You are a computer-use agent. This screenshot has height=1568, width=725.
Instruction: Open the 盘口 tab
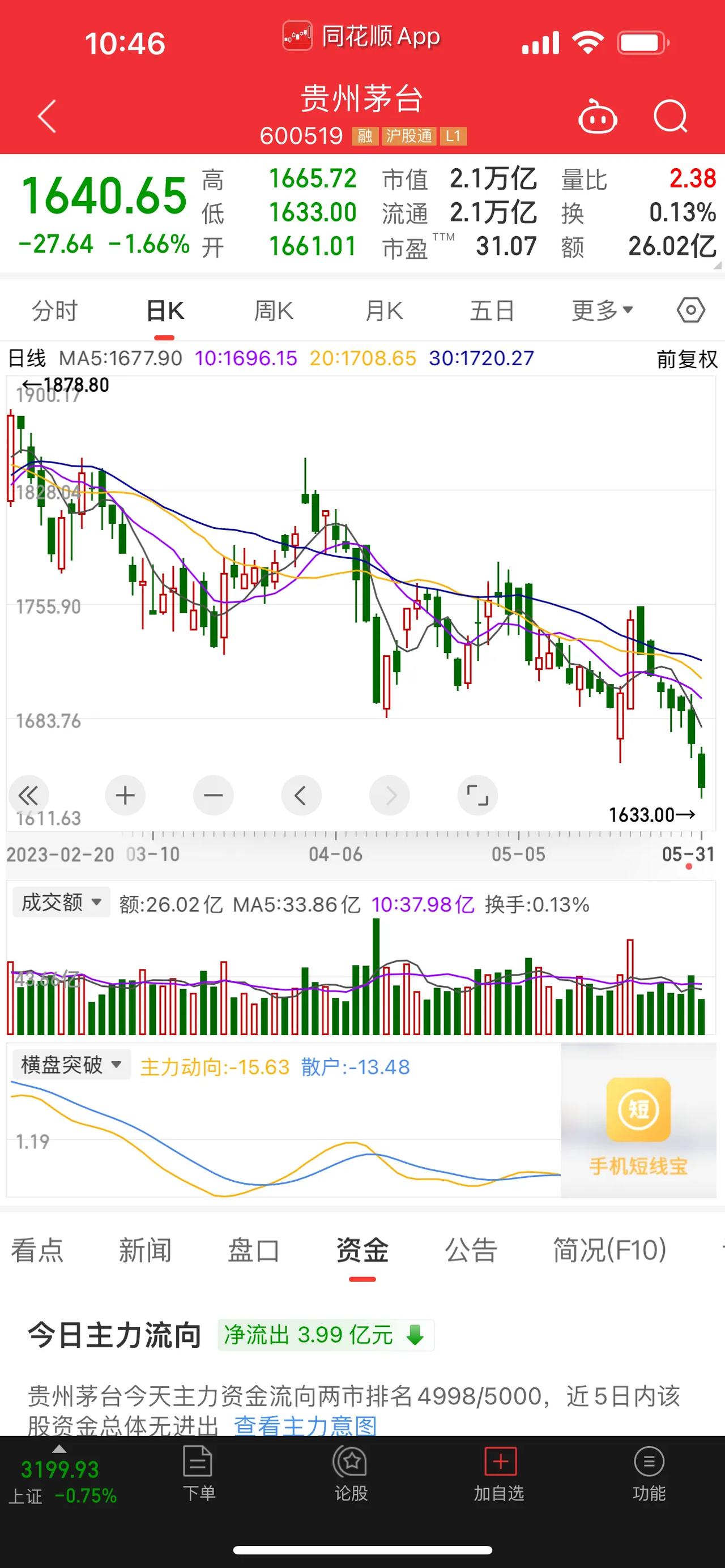pyautogui.click(x=254, y=1250)
